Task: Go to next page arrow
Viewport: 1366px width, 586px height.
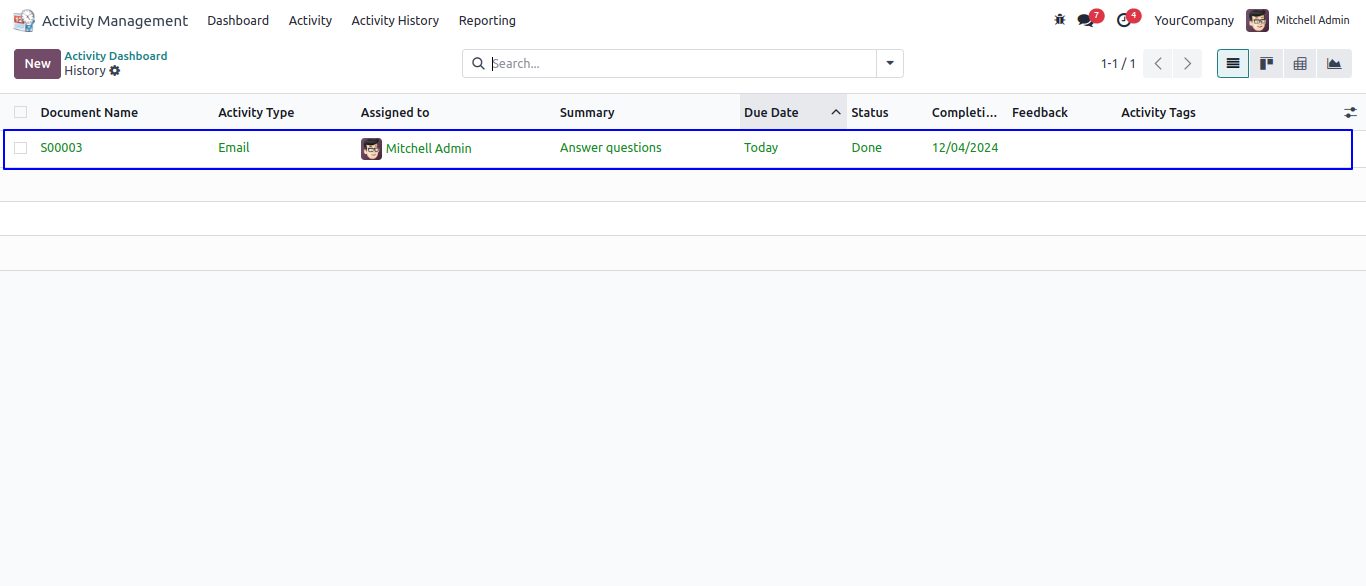Action: pos(1187,64)
